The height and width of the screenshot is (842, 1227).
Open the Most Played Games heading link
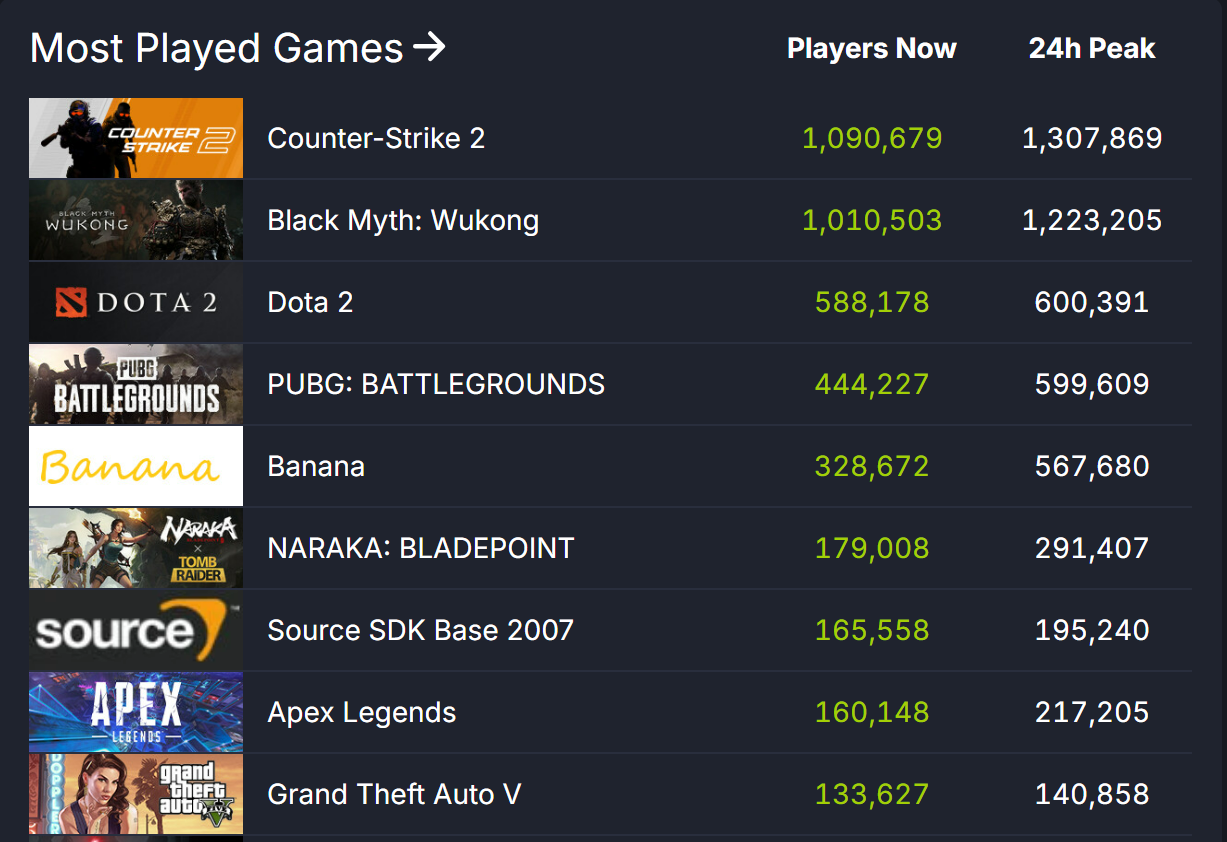point(216,48)
